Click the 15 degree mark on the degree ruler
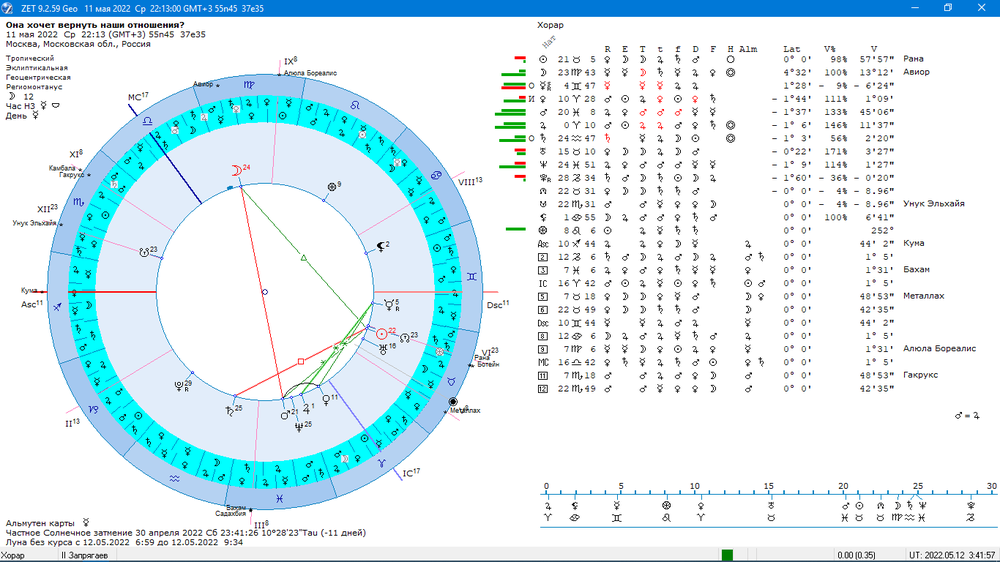 (770, 487)
